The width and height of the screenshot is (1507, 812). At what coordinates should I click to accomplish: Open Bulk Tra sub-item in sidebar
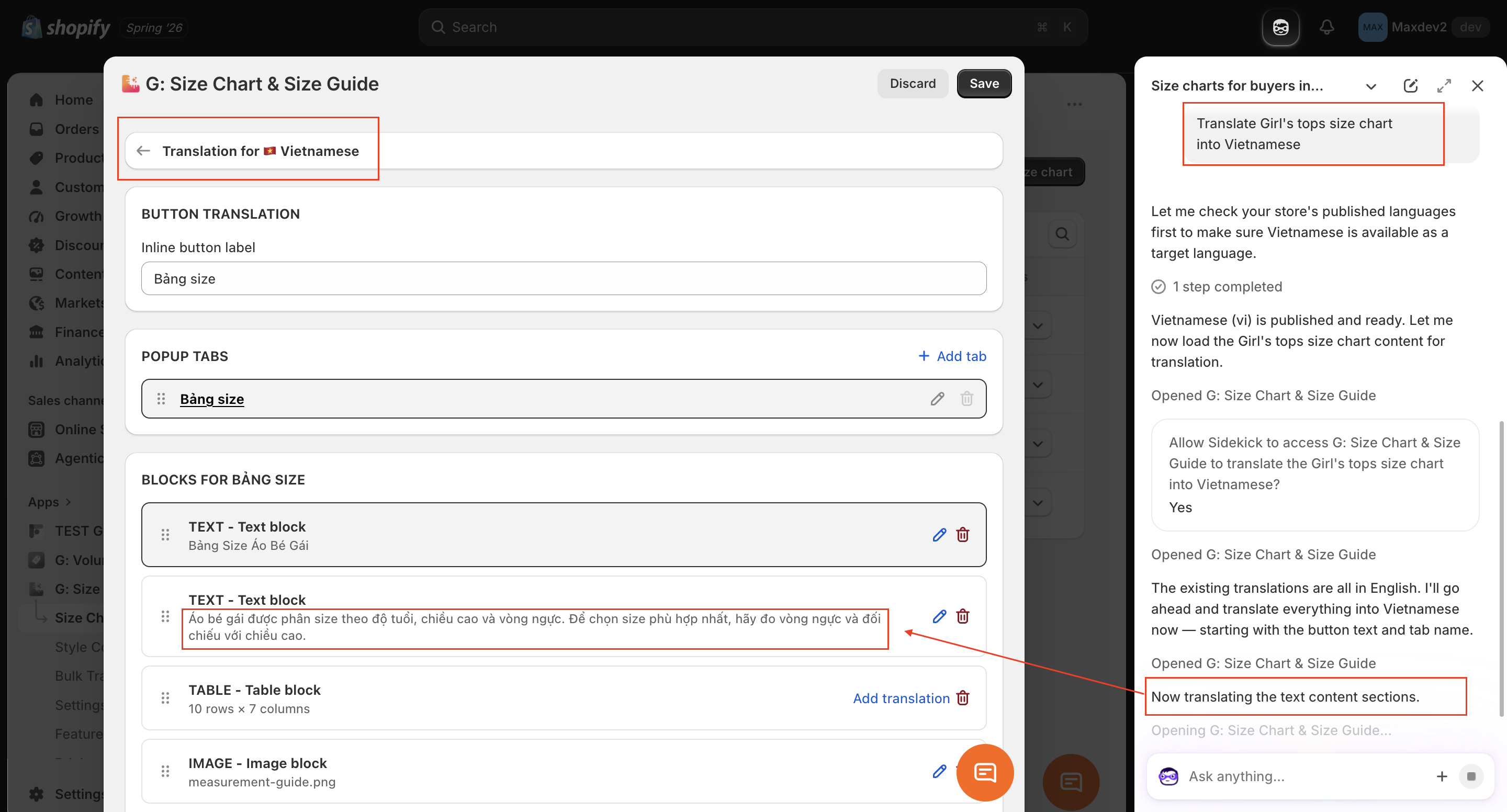pos(79,675)
